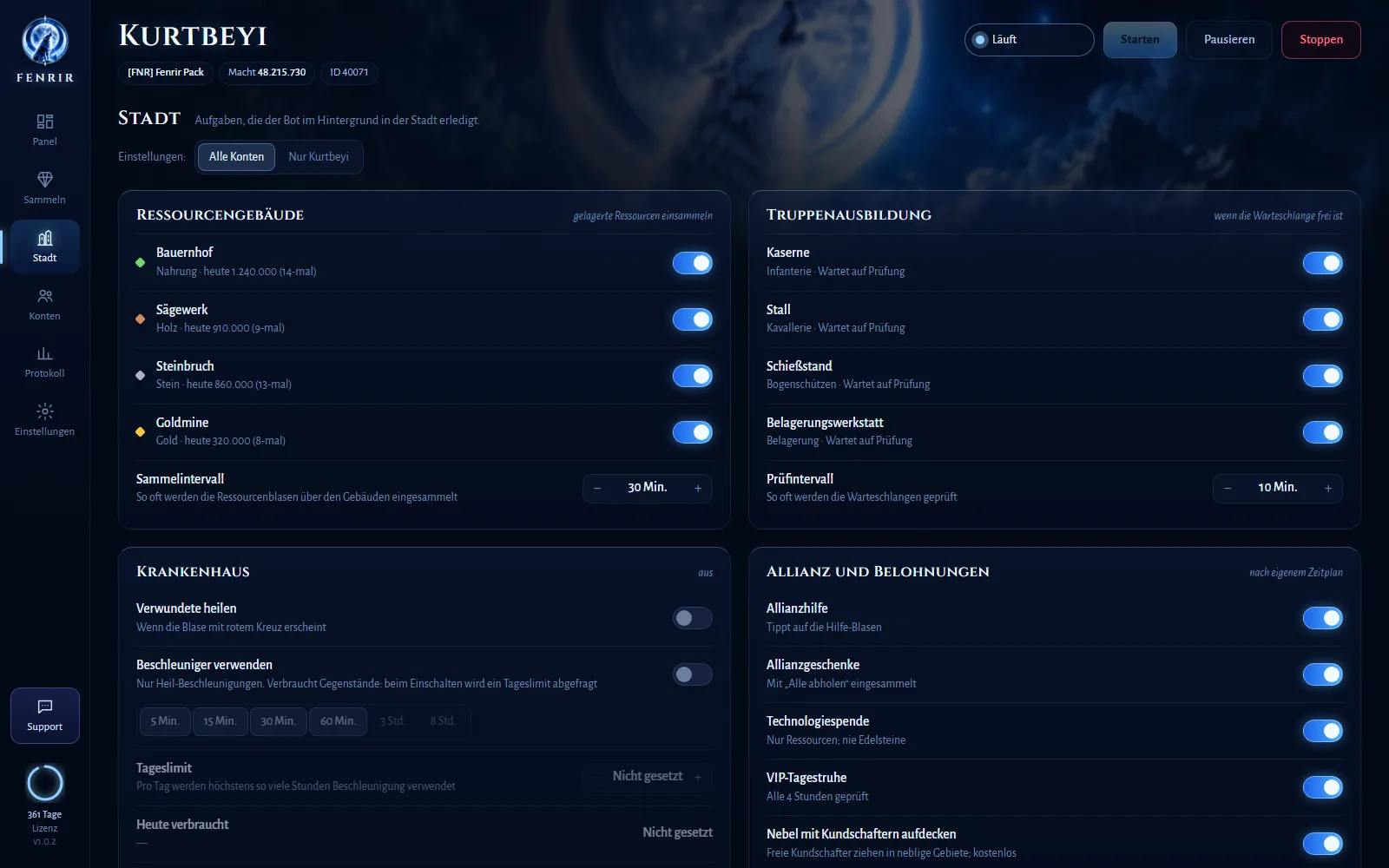The width and height of the screenshot is (1389, 868).
Task: Toggle VIP-Tagestruhe switch
Action: 1323,787
